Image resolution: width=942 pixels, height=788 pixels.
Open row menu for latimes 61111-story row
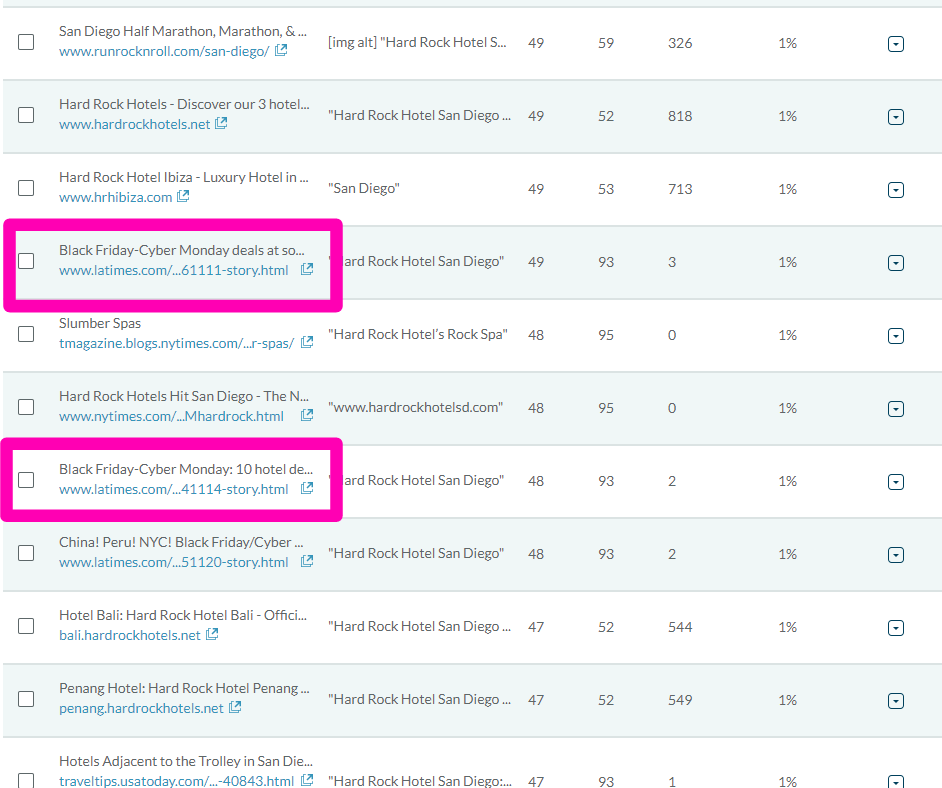(x=896, y=263)
